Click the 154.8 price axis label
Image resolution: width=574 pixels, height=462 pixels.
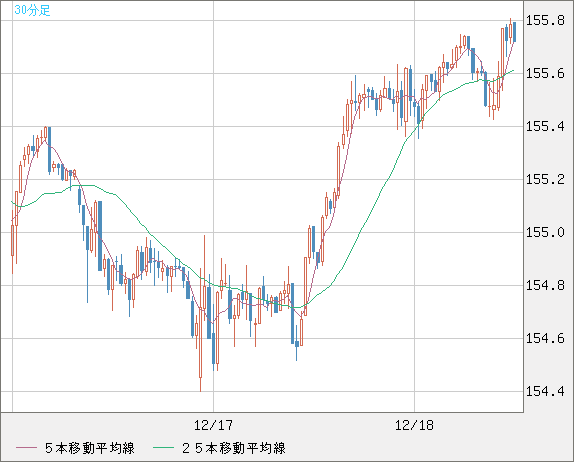point(545,286)
